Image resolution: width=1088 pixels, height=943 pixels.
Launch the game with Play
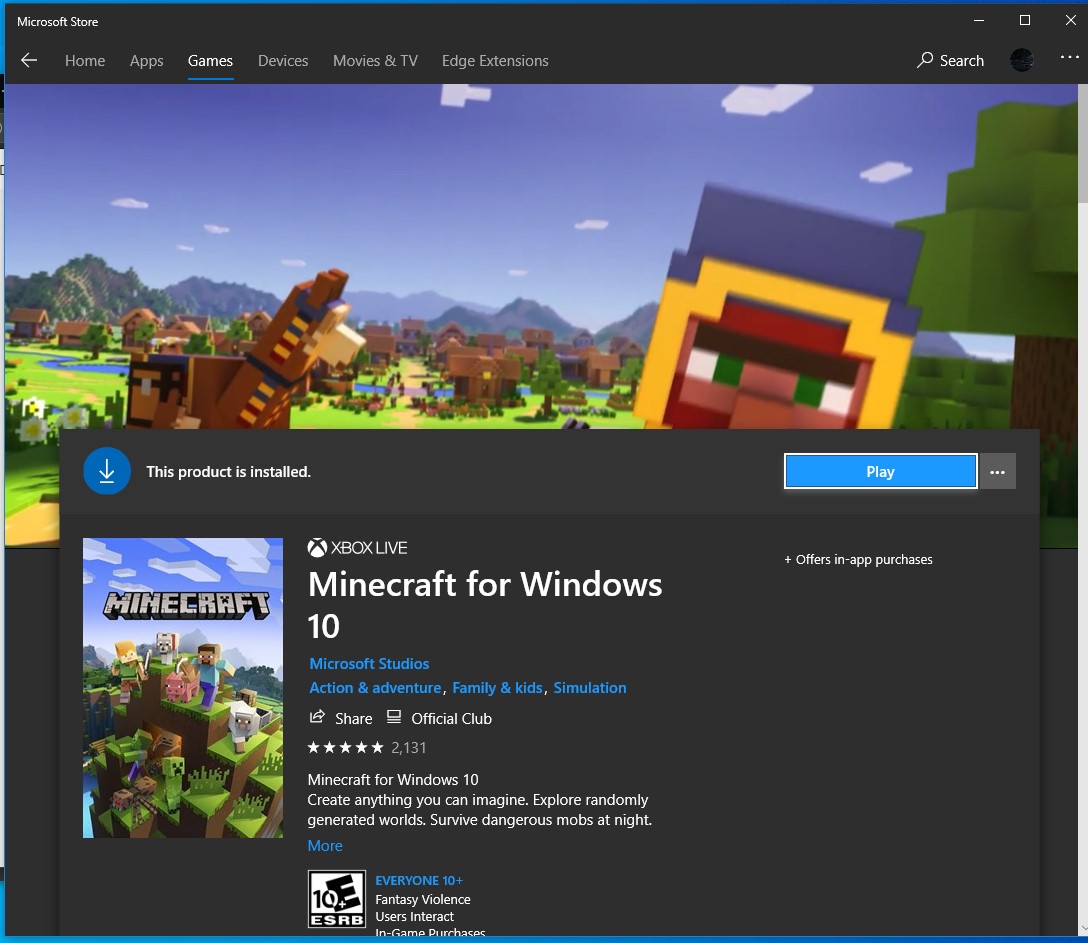point(881,471)
